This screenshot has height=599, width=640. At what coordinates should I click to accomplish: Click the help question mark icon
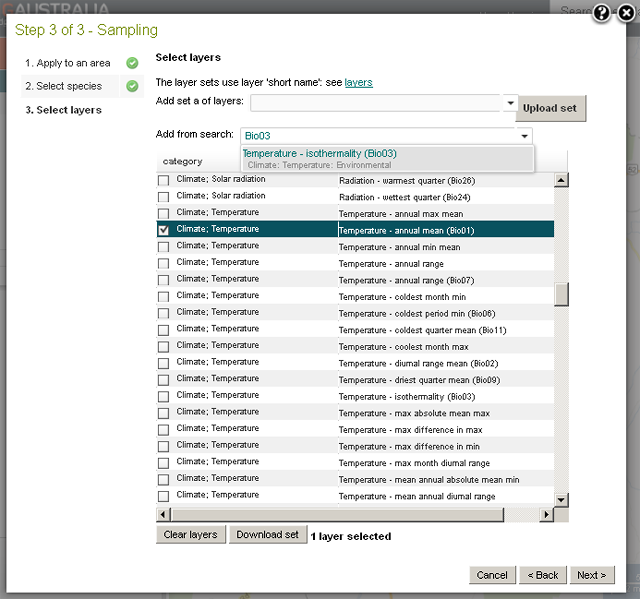point(601,13)
